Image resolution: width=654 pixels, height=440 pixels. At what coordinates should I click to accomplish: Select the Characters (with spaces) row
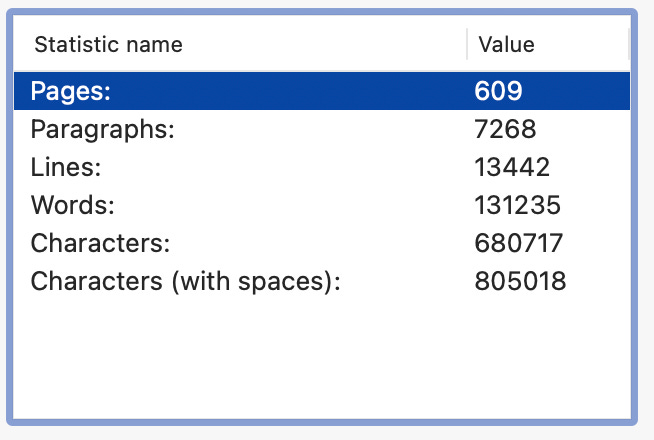(322, 281)
